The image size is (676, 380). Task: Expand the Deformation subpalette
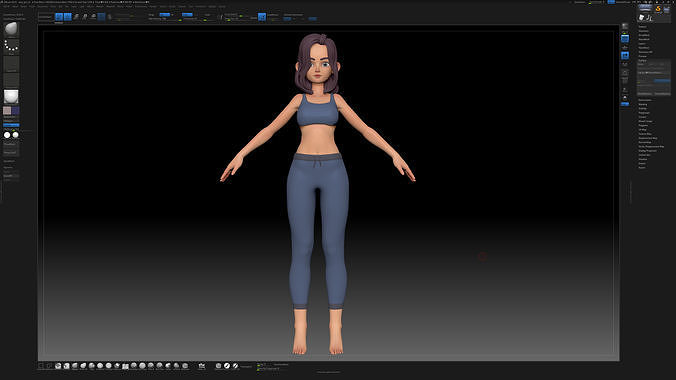[x=645, y=100]
